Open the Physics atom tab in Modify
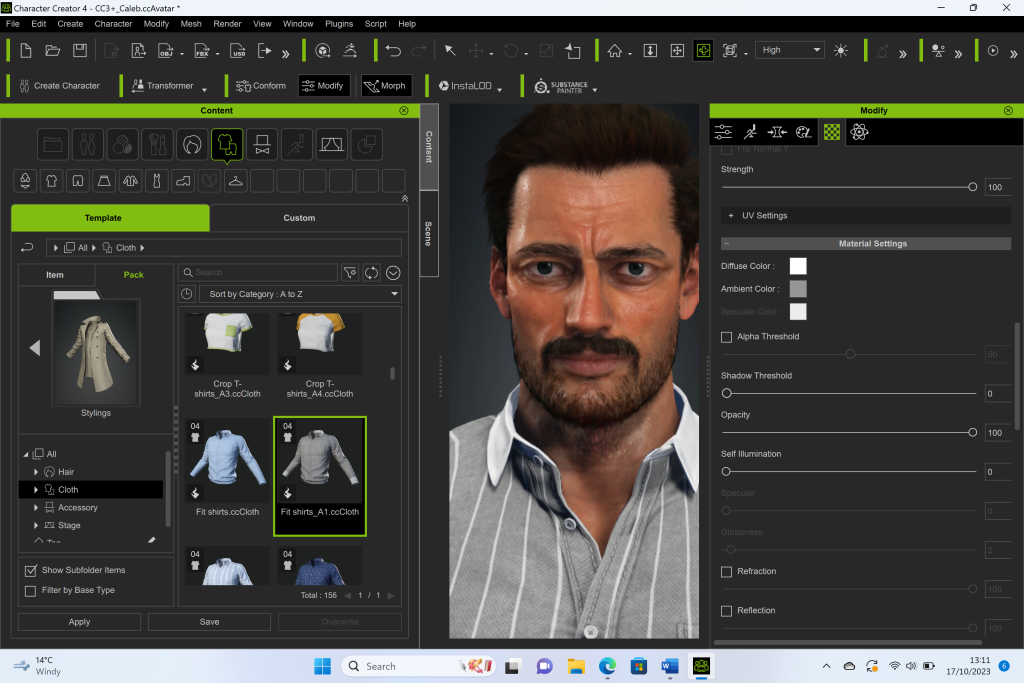 click(x=859, y=132)
